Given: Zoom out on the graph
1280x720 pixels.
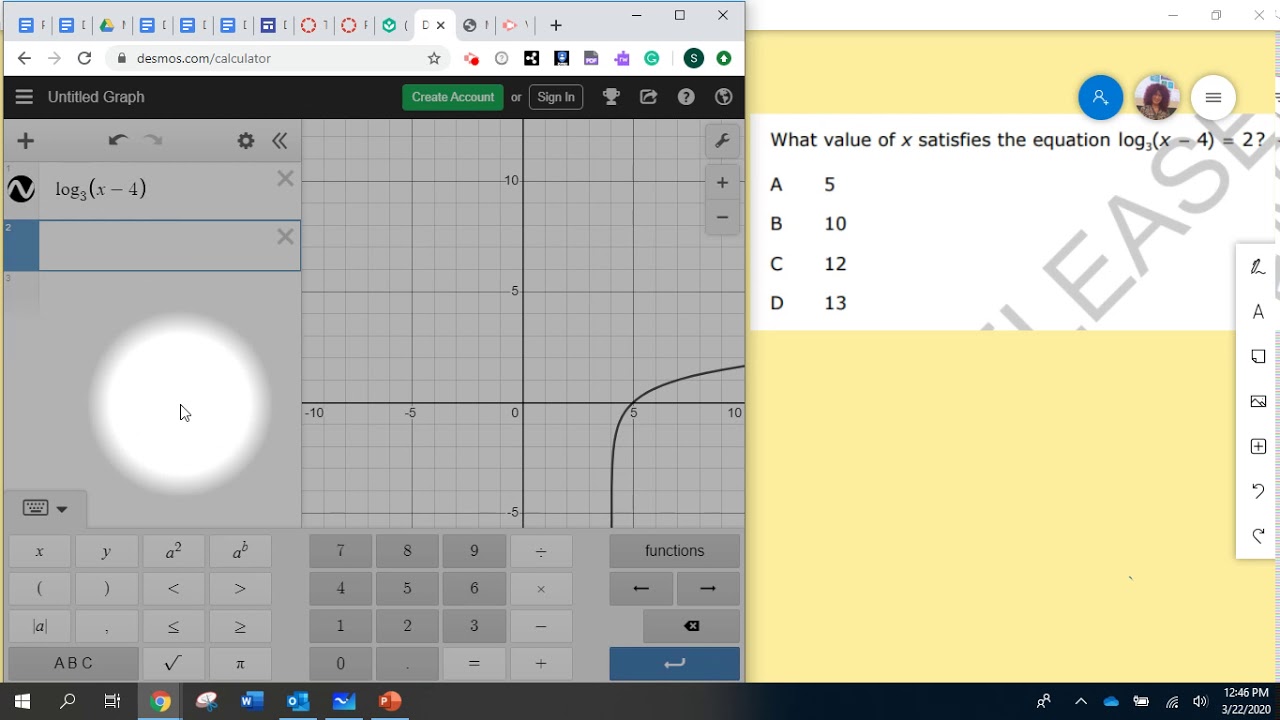Looking at the screenshot, I should (722, 217).
